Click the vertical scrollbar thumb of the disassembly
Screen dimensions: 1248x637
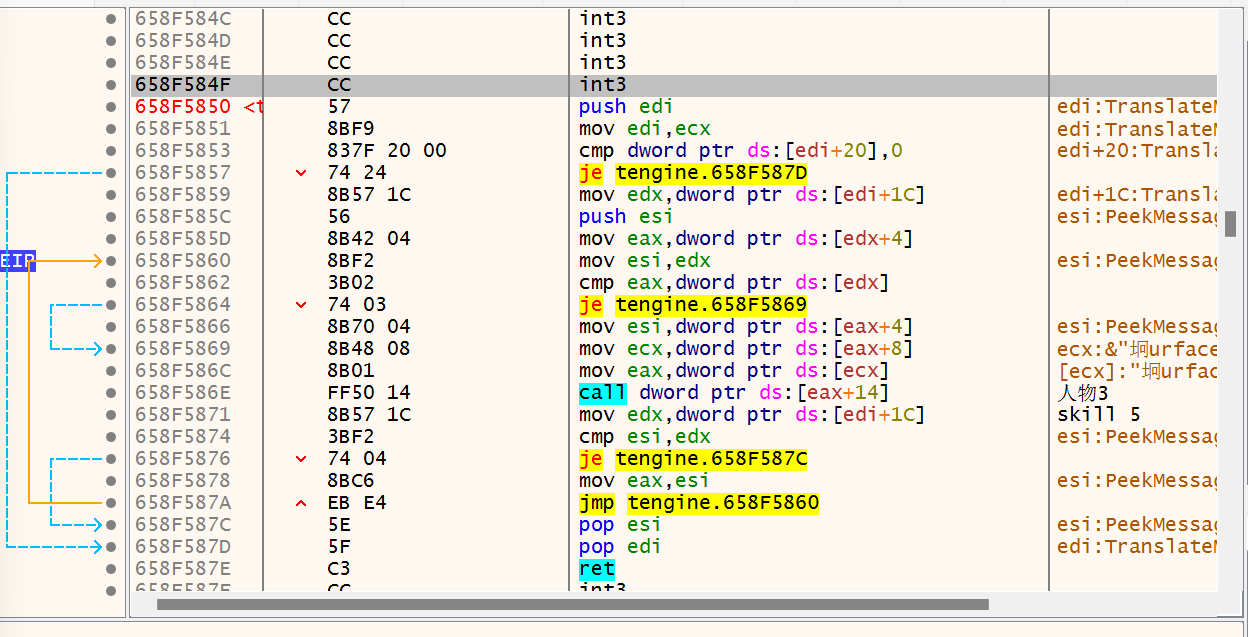click(1231, 224)
